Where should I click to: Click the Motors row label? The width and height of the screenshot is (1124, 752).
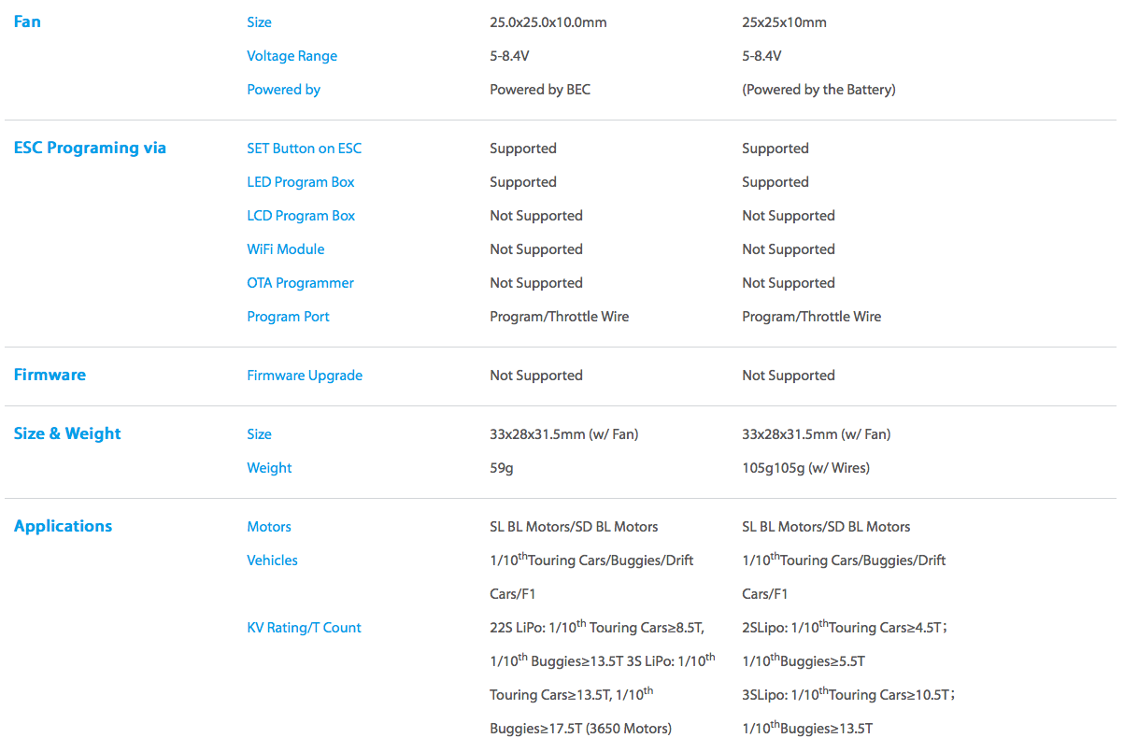(269, 527)
